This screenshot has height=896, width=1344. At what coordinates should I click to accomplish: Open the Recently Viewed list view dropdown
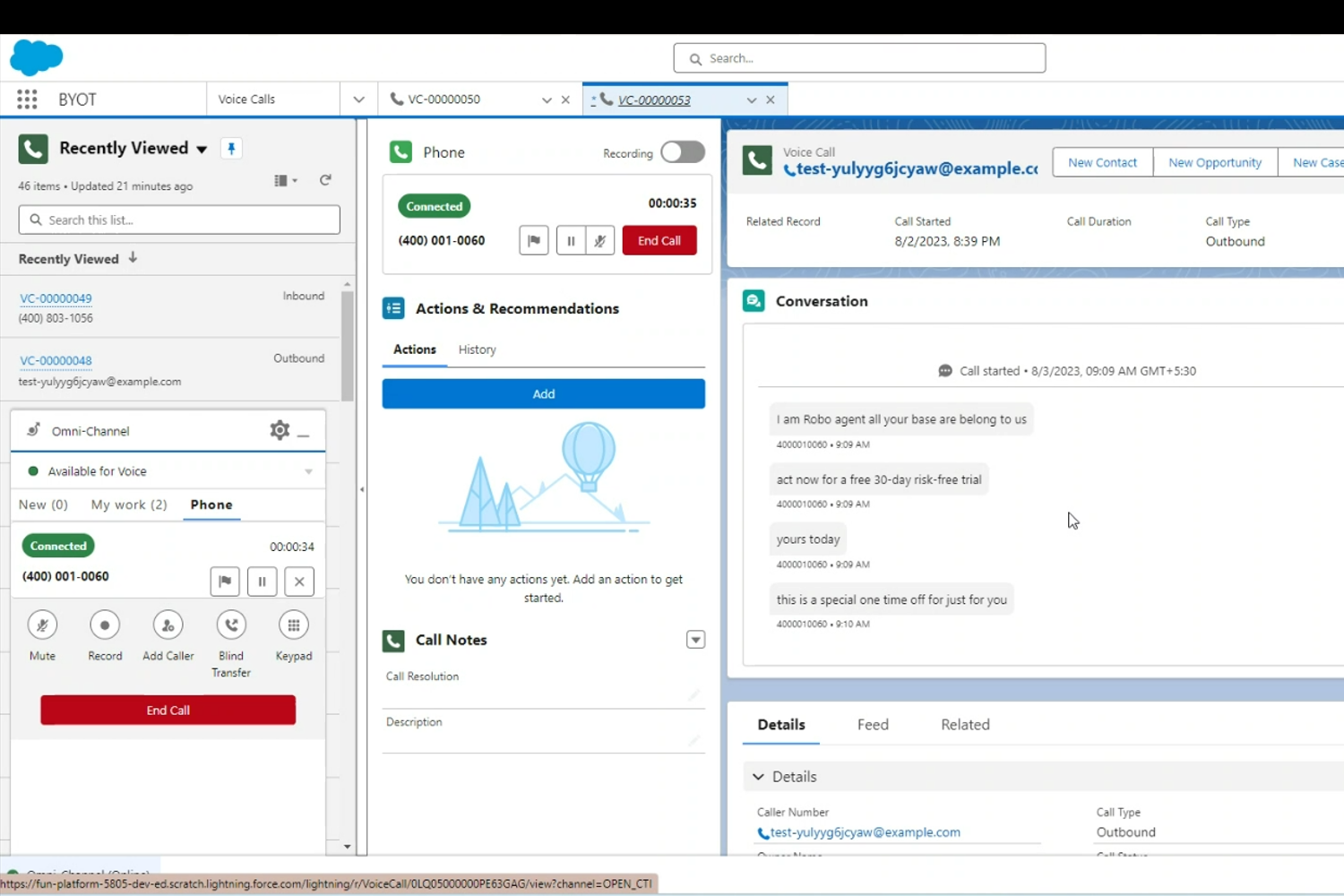tap(202, 149)
